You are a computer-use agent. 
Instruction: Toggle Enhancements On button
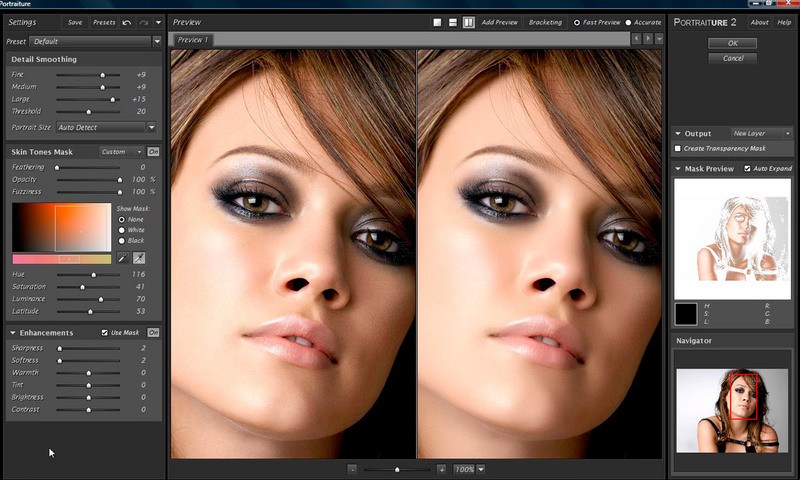153,333
